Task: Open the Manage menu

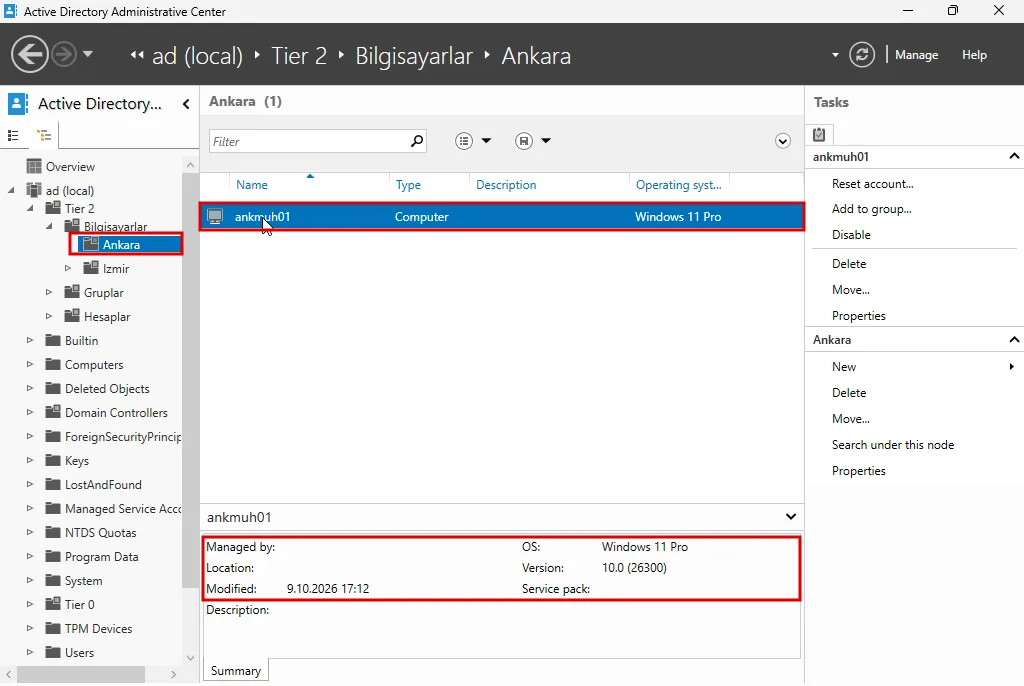Action: 916,55
